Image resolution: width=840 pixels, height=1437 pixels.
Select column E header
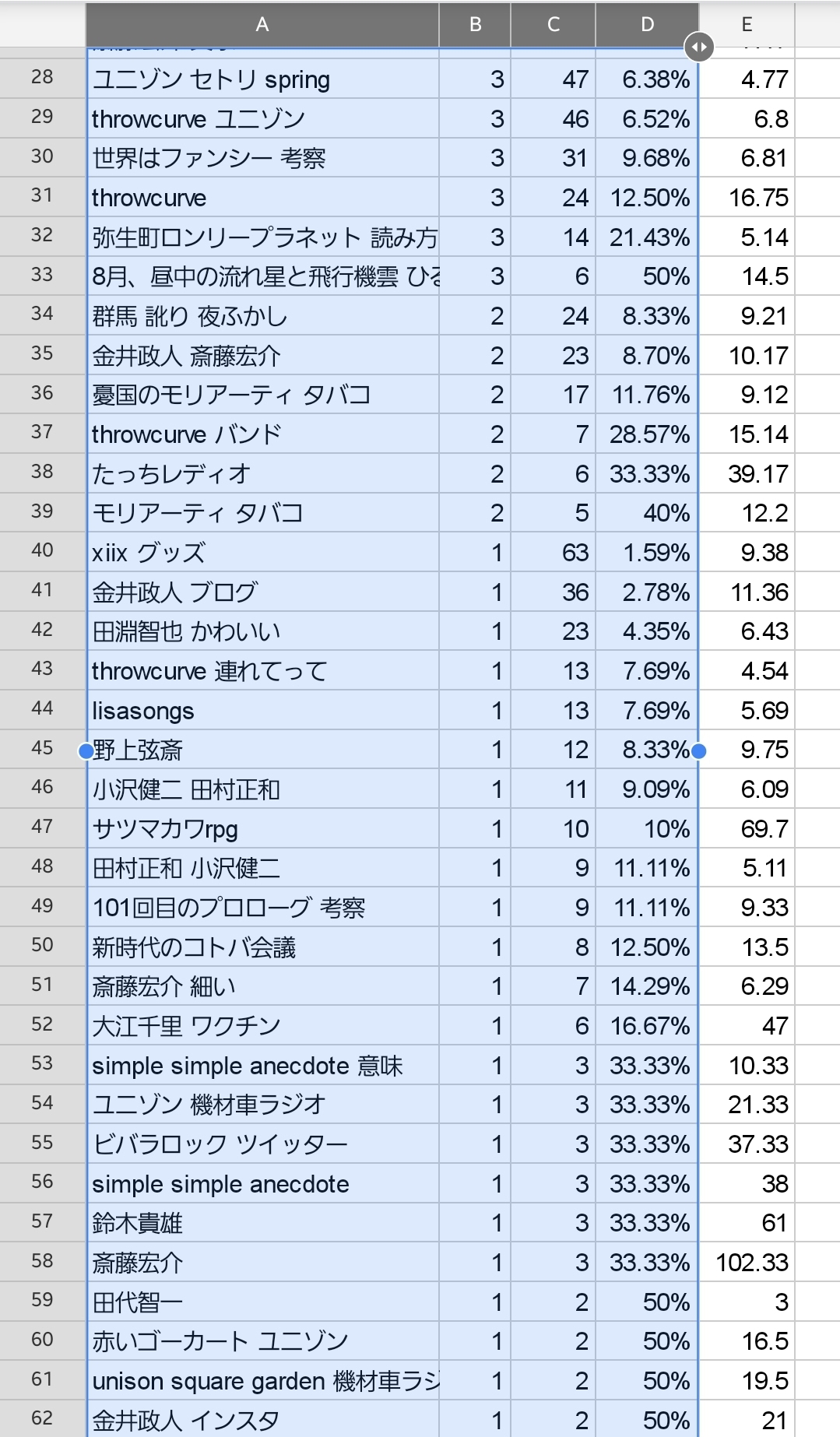(747, 25)
